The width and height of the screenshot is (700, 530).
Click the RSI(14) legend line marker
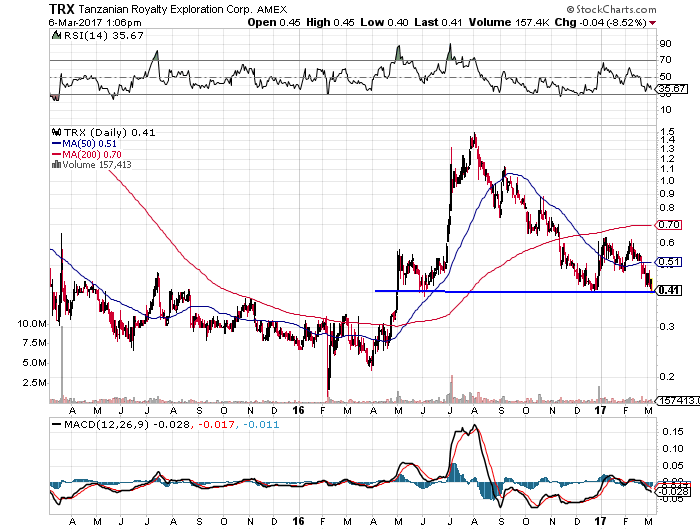coord(54,34)
